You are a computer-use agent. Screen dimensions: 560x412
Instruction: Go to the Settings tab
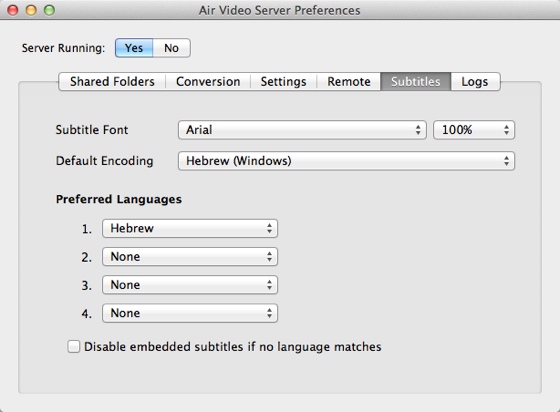point(284,82)
